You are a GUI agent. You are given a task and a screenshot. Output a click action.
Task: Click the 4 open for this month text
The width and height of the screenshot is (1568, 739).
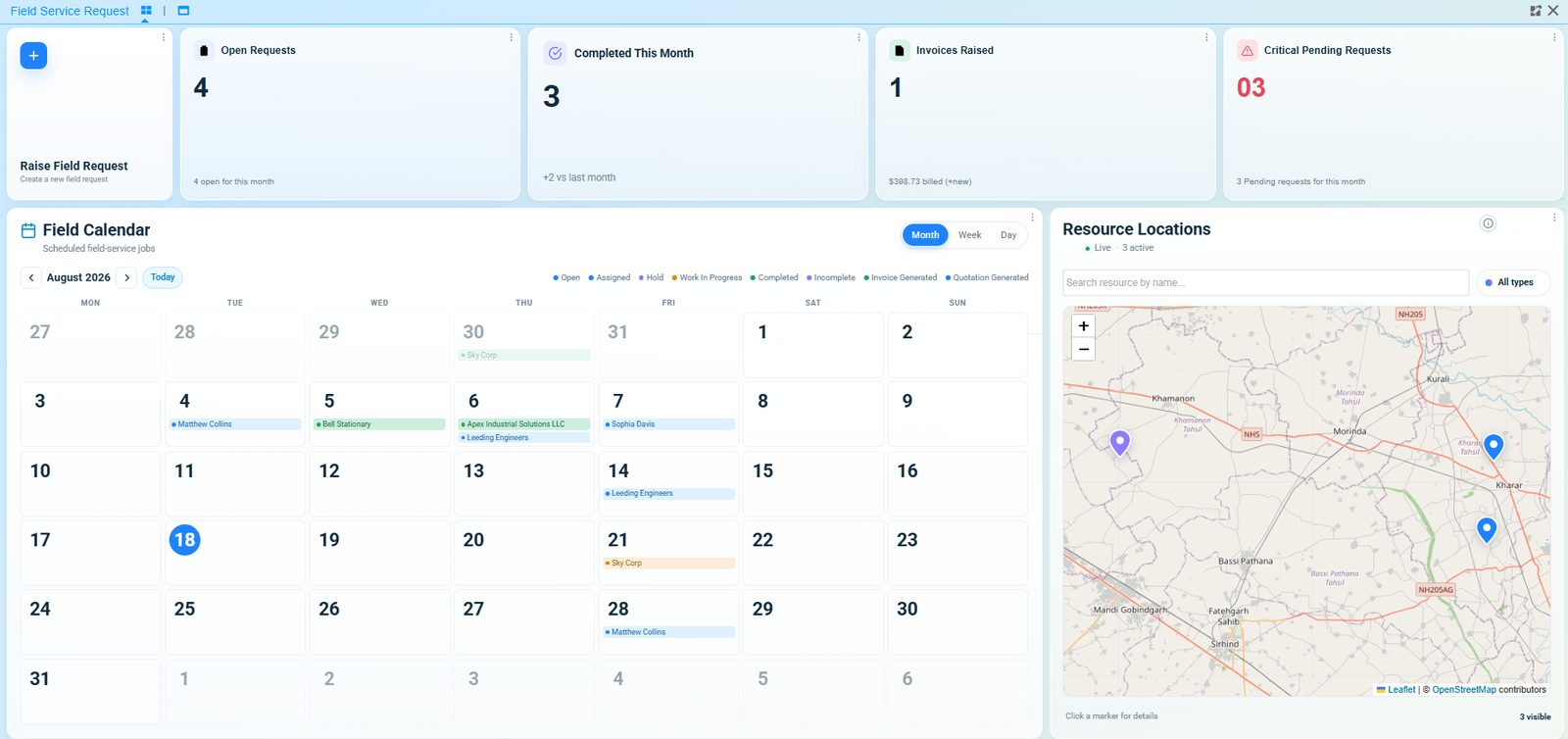point(233,182)
